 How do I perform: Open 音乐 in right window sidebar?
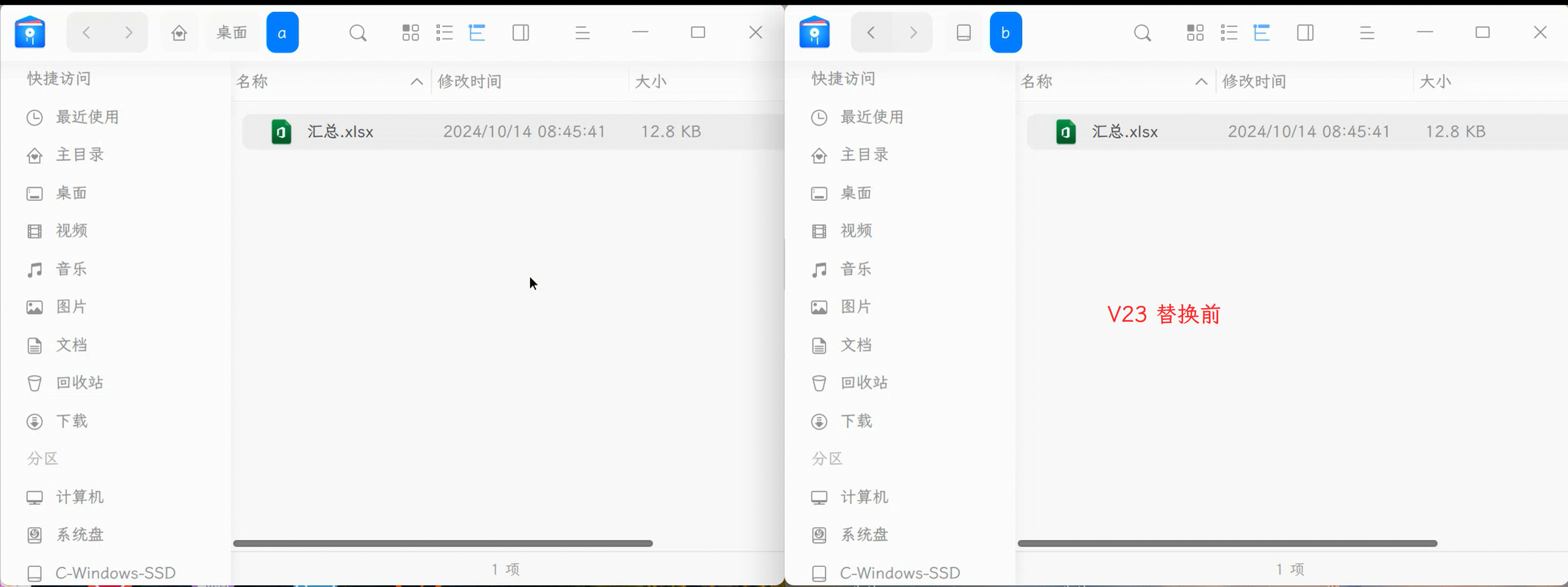(x=856, y=269)
